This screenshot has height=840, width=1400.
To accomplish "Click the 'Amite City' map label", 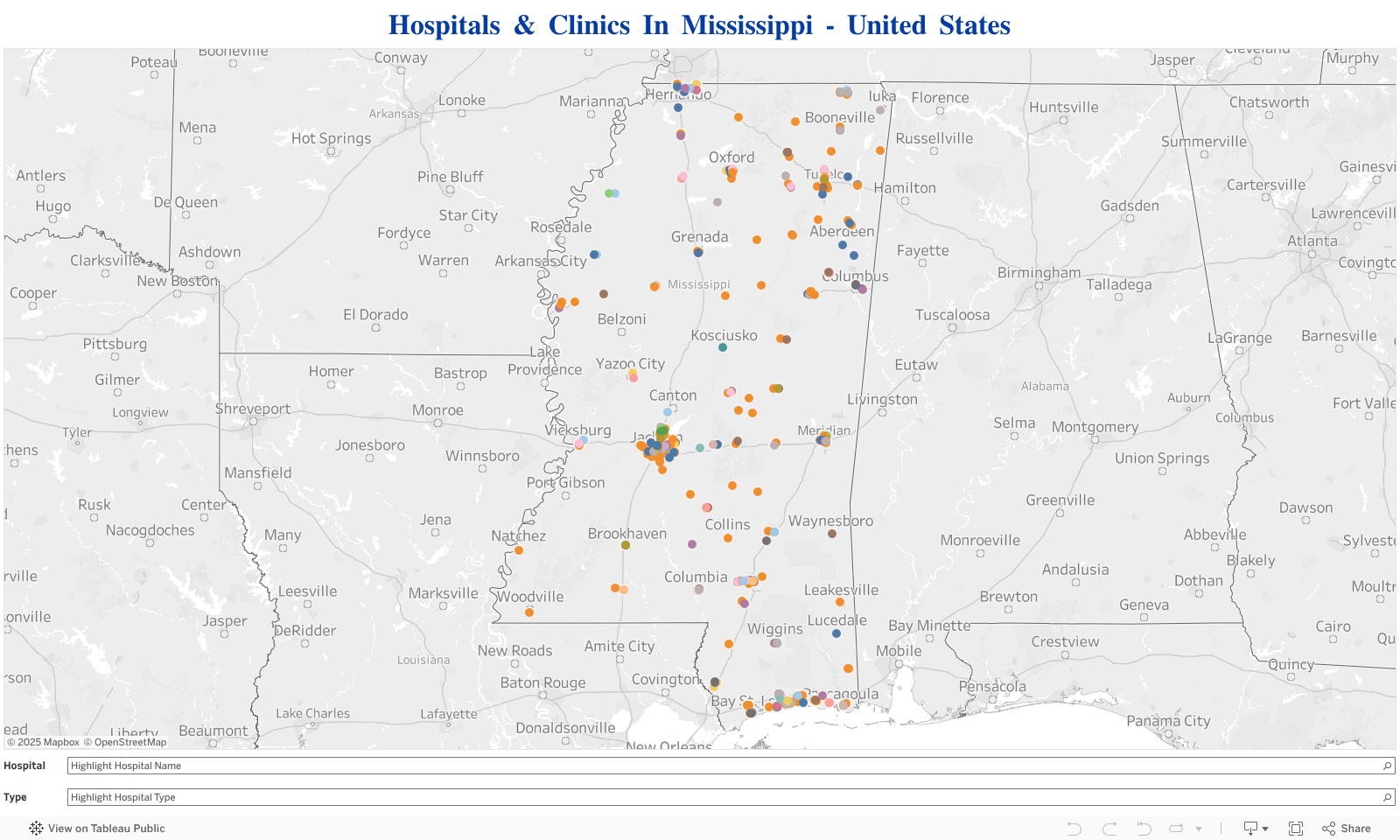I will click(619, 647).
